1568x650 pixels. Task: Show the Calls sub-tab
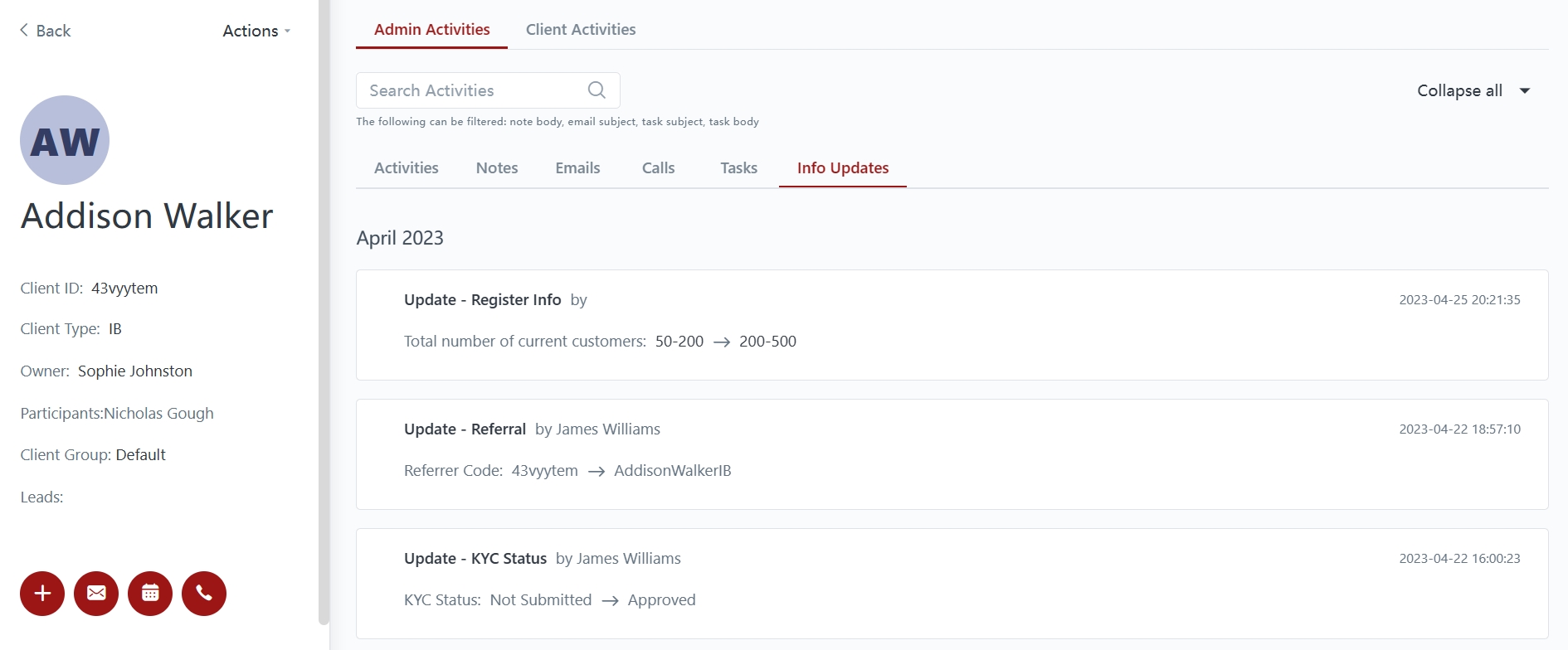(658, 168)
